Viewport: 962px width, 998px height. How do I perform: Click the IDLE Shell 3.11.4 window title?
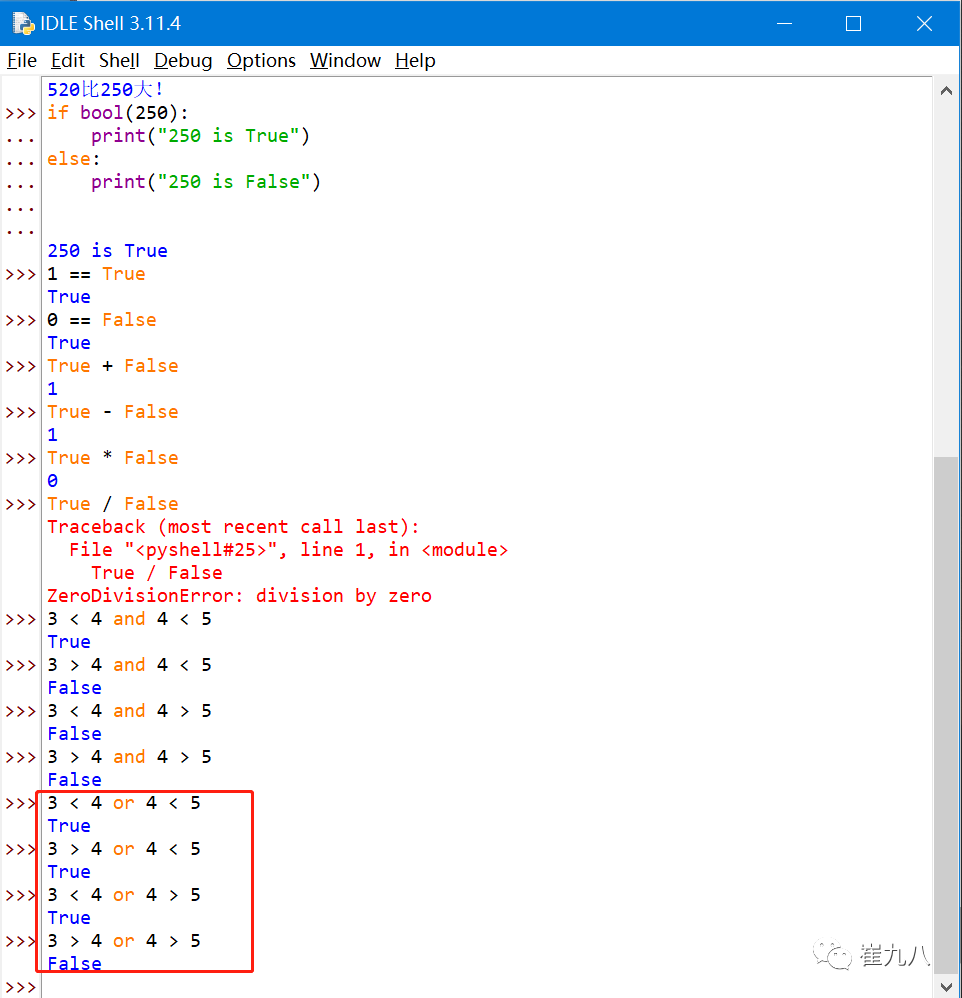111,24
